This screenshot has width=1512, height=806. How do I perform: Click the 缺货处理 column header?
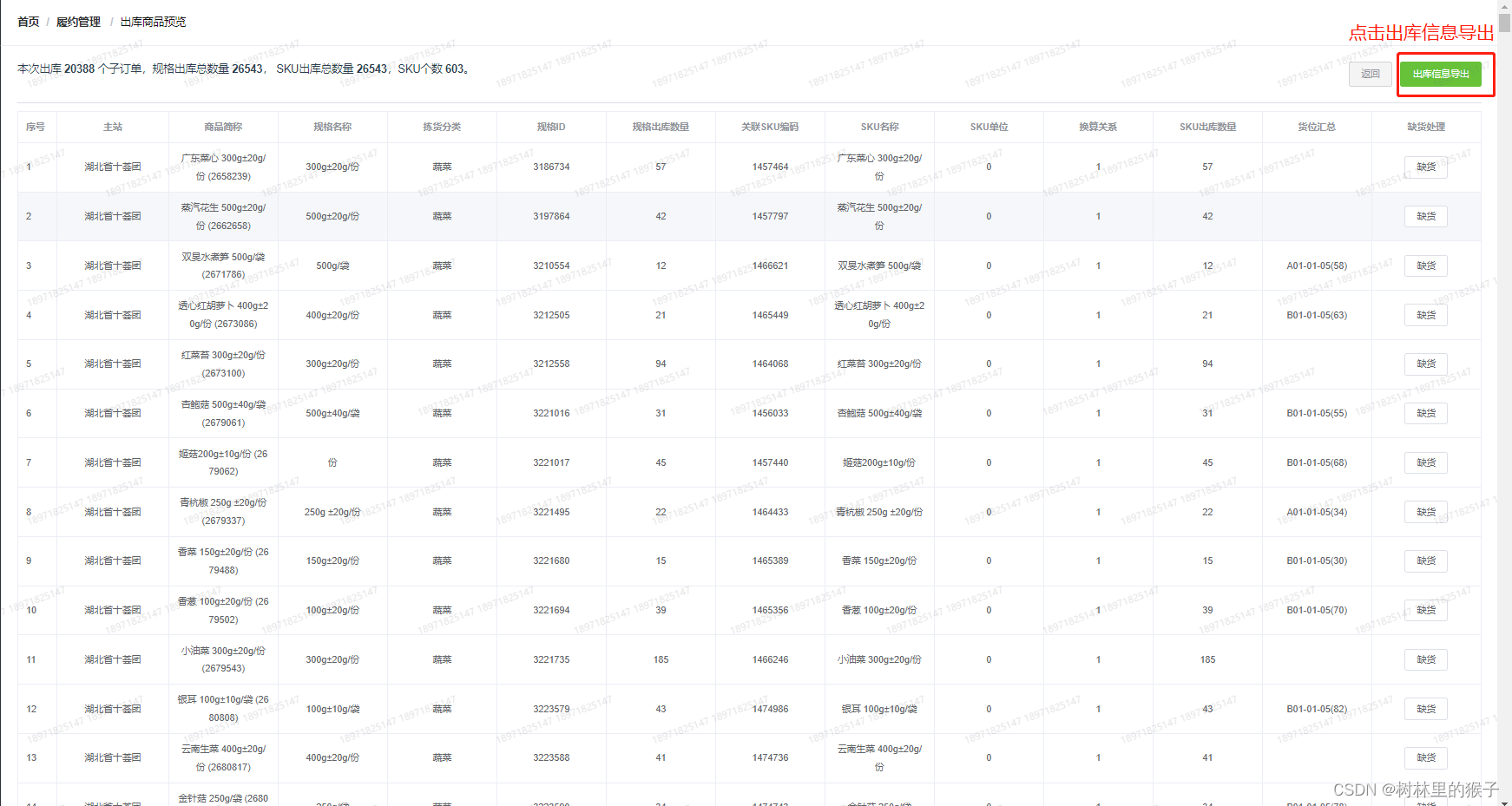pos(1426,127)
